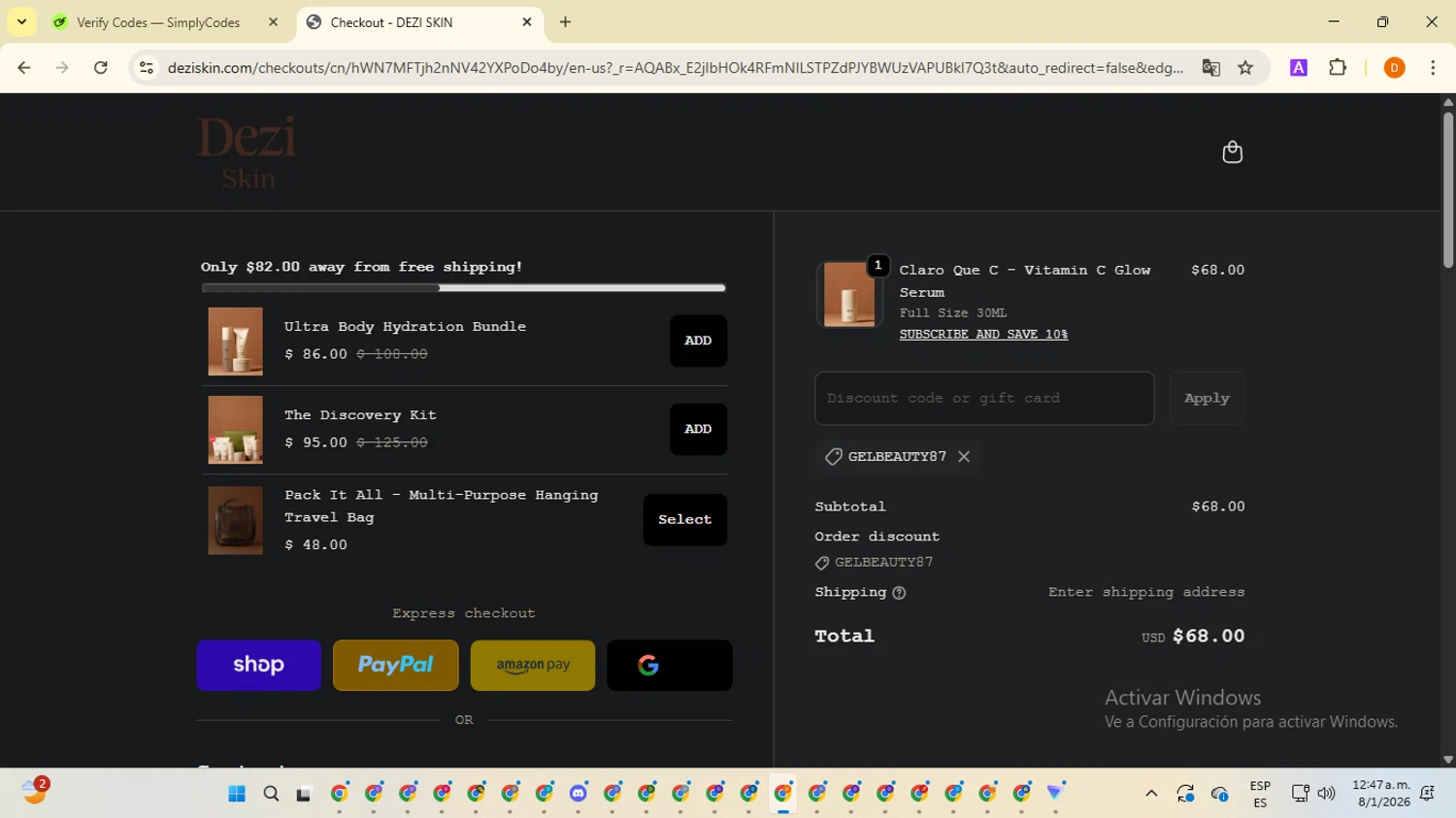Open the notifications bell icon
This screenshot has height=818, width=1456.
[1427, 794]
